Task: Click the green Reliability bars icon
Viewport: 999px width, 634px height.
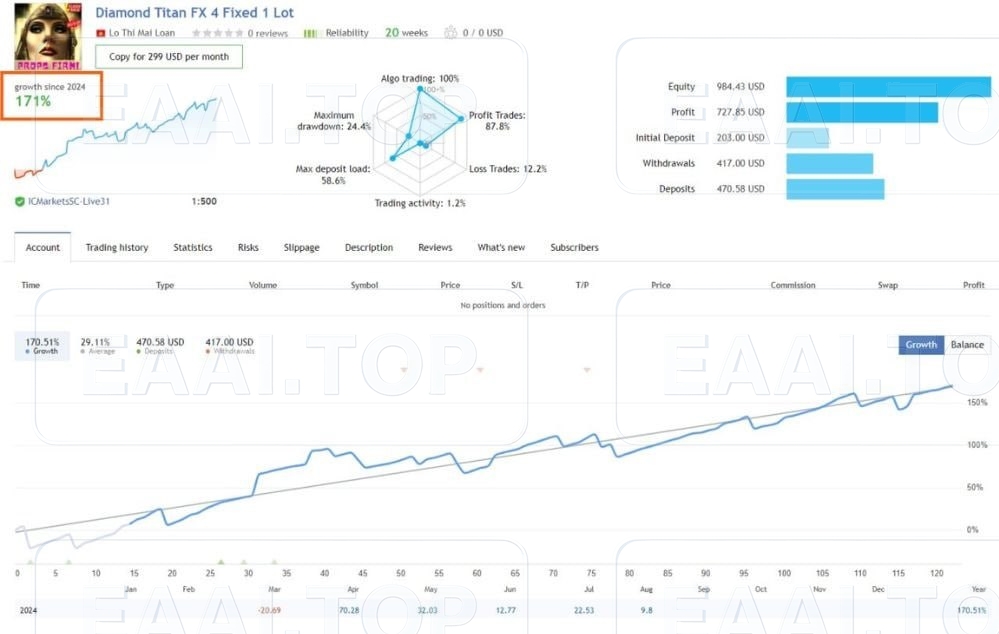Action: pyautogui.click(x=310, y=33)
